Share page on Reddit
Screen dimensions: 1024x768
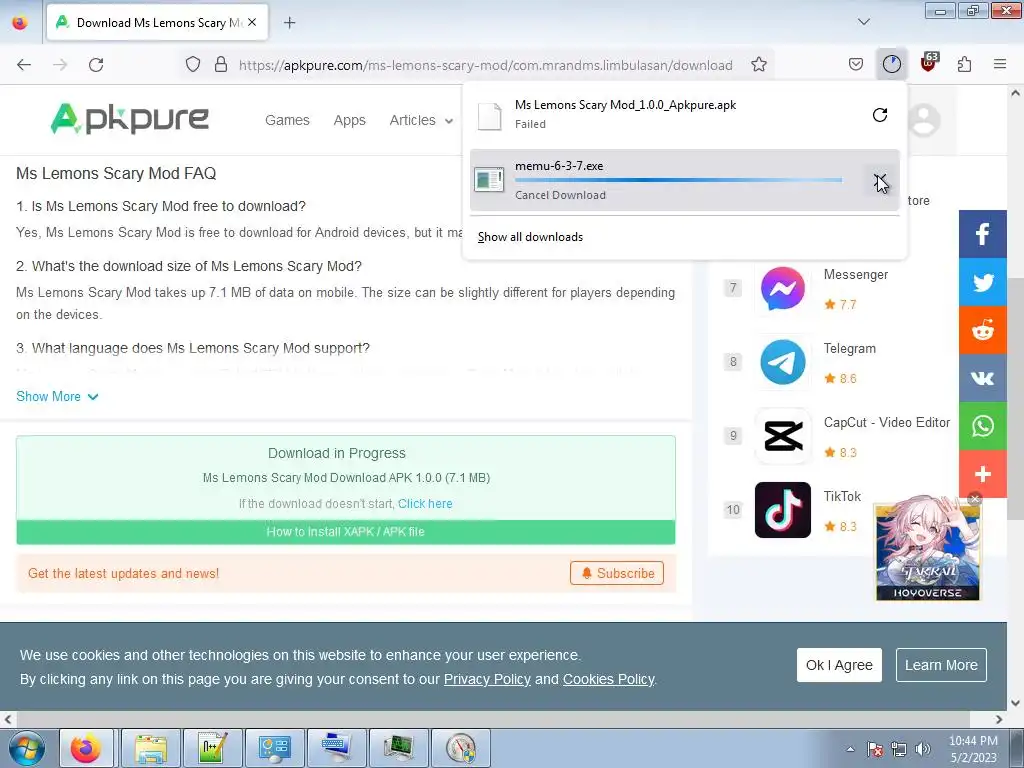tap(982, 330)
